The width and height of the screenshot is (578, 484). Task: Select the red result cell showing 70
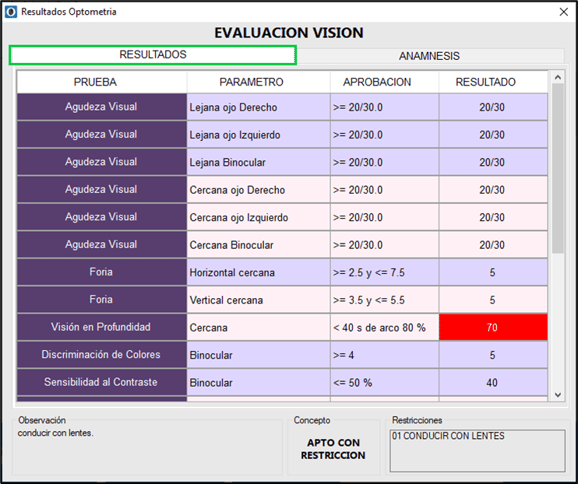(x=493, y=327)
